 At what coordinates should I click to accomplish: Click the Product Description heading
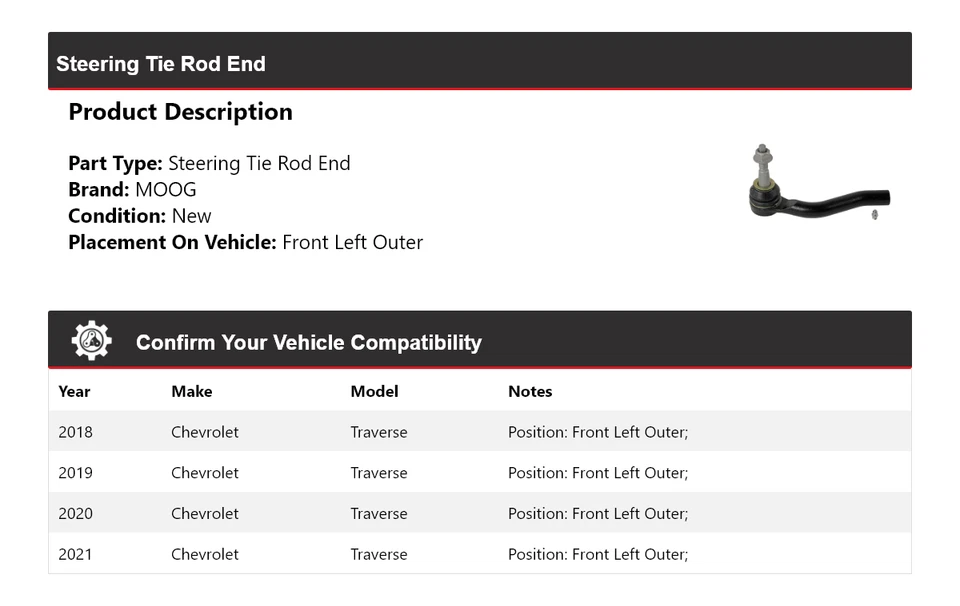[180, 112]
